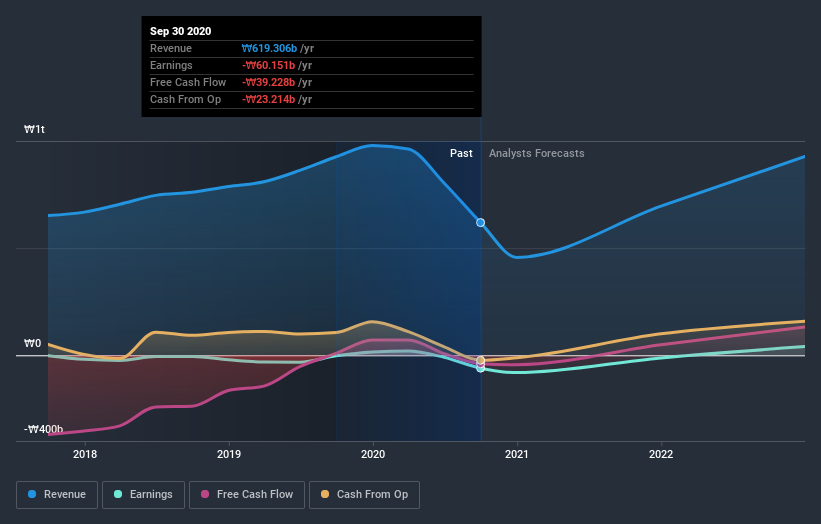Click the ₩619.306b revenue value
This screenshot has height=524, width=821.
tap(269, 48)
